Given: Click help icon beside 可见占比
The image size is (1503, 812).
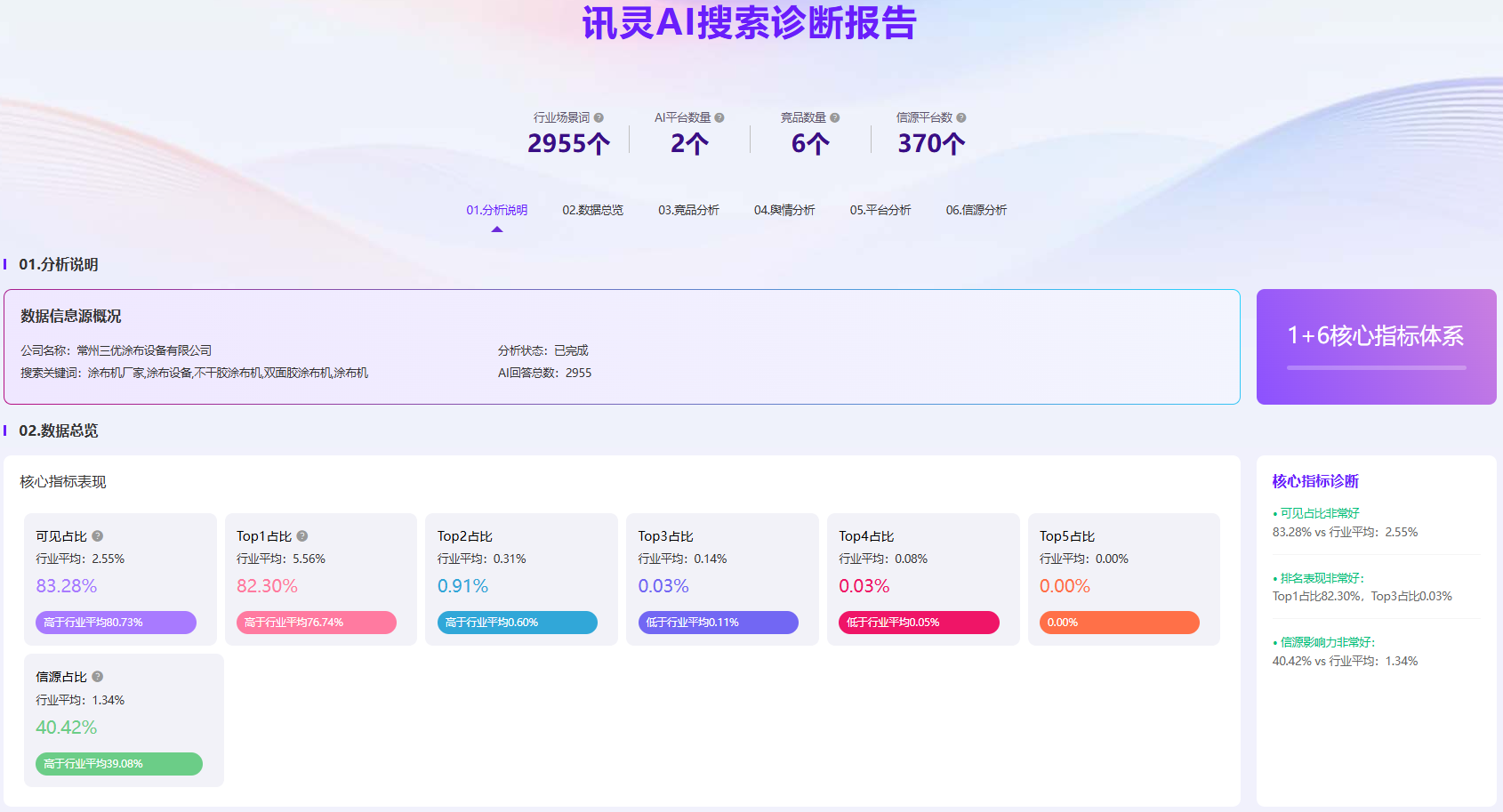Looking at the screenshot, I should 98,536.
